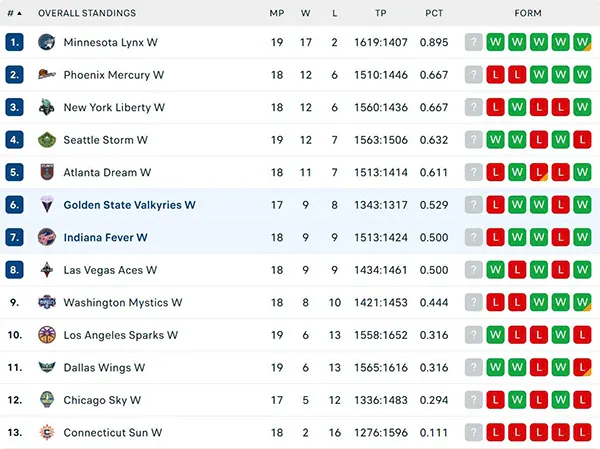
Task: Click the rank 8. position badge
Action: pyautogui.click(x=15, y=270)
